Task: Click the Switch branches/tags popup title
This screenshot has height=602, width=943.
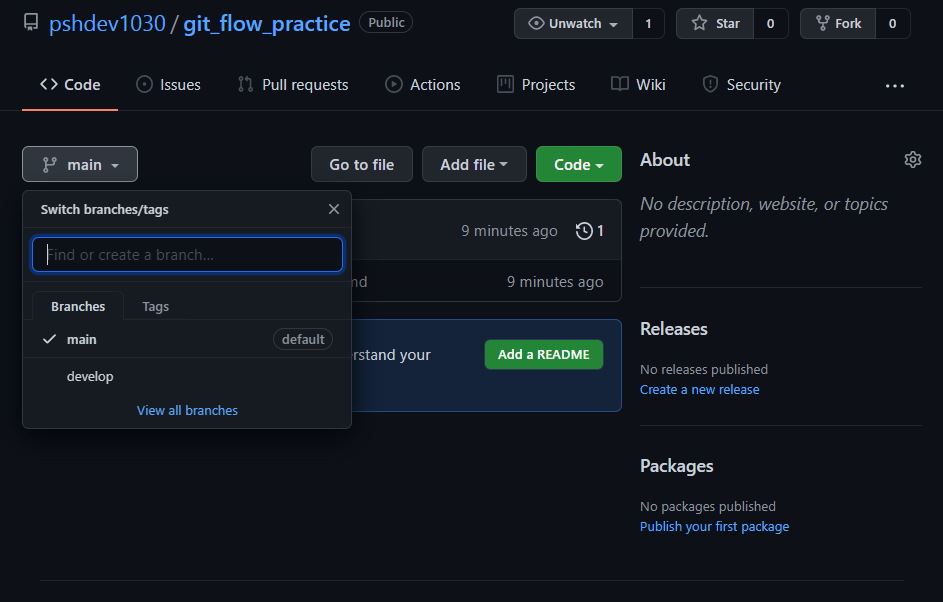Action: (105, 209)
